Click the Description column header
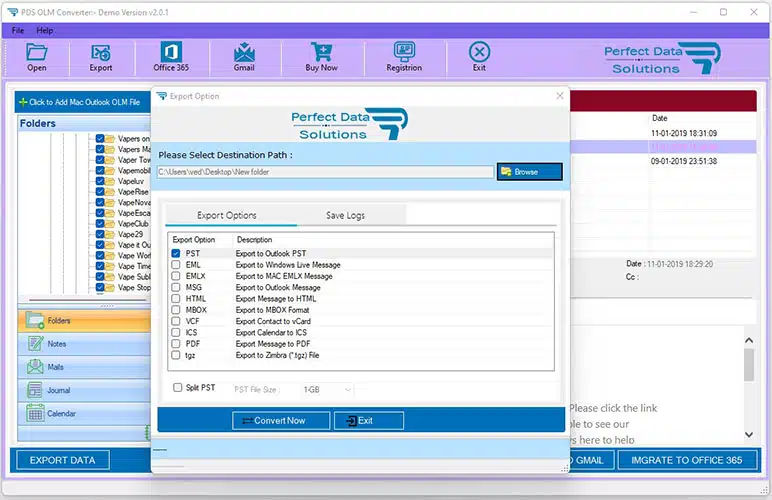The width and height of the screenshot is (772, 500). (x=255, y=240)
